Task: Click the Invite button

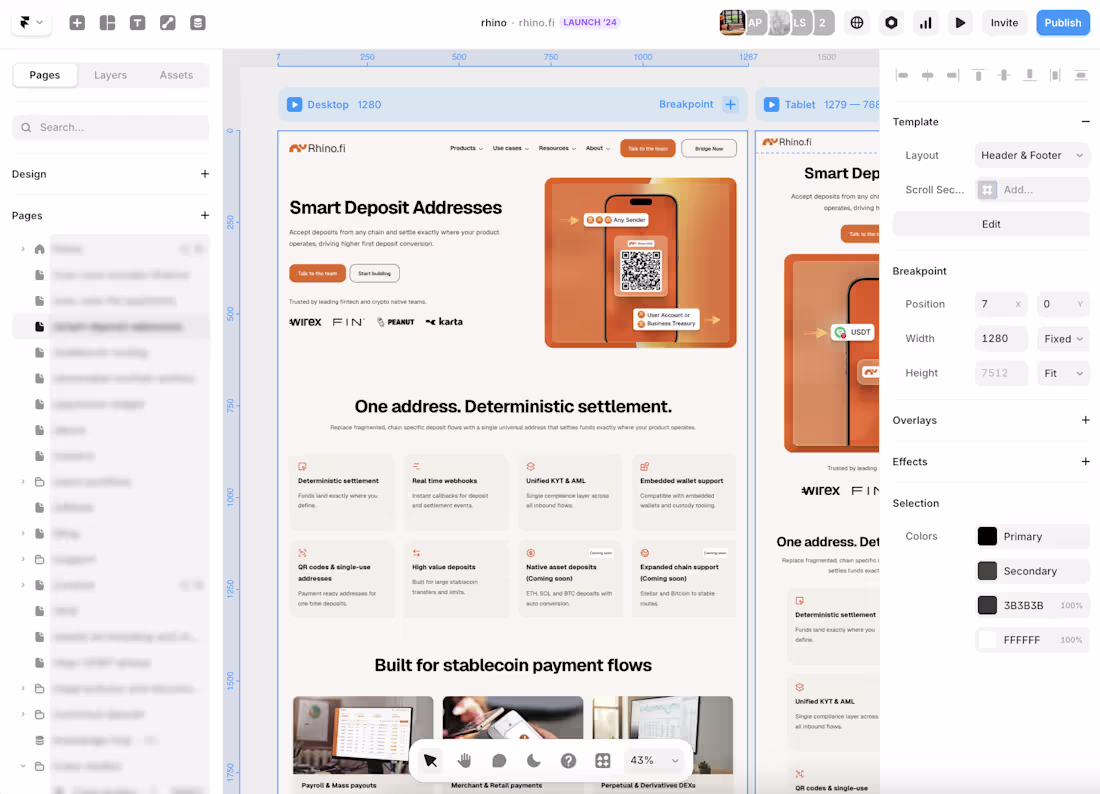Action: 1004,22
